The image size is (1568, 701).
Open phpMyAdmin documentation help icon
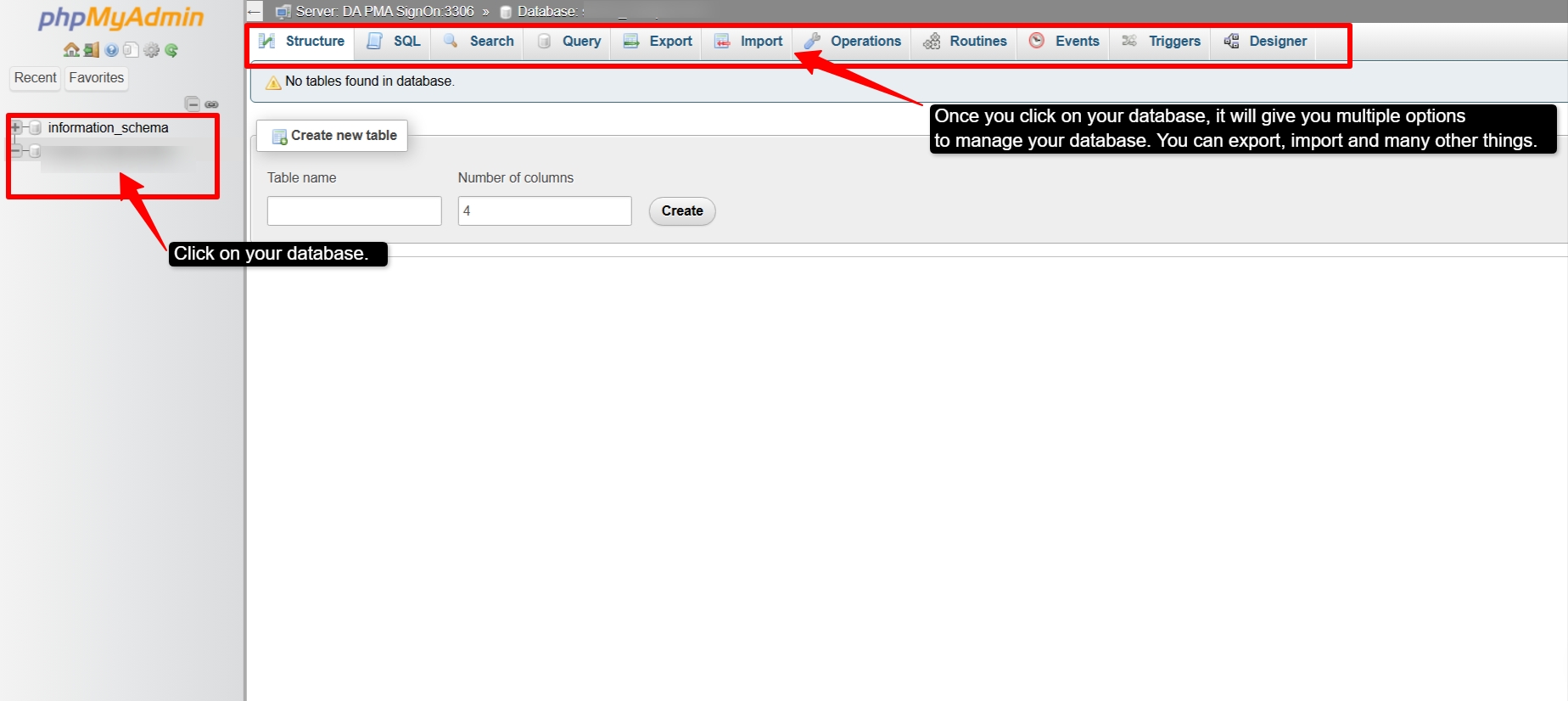tap(111, 50)
